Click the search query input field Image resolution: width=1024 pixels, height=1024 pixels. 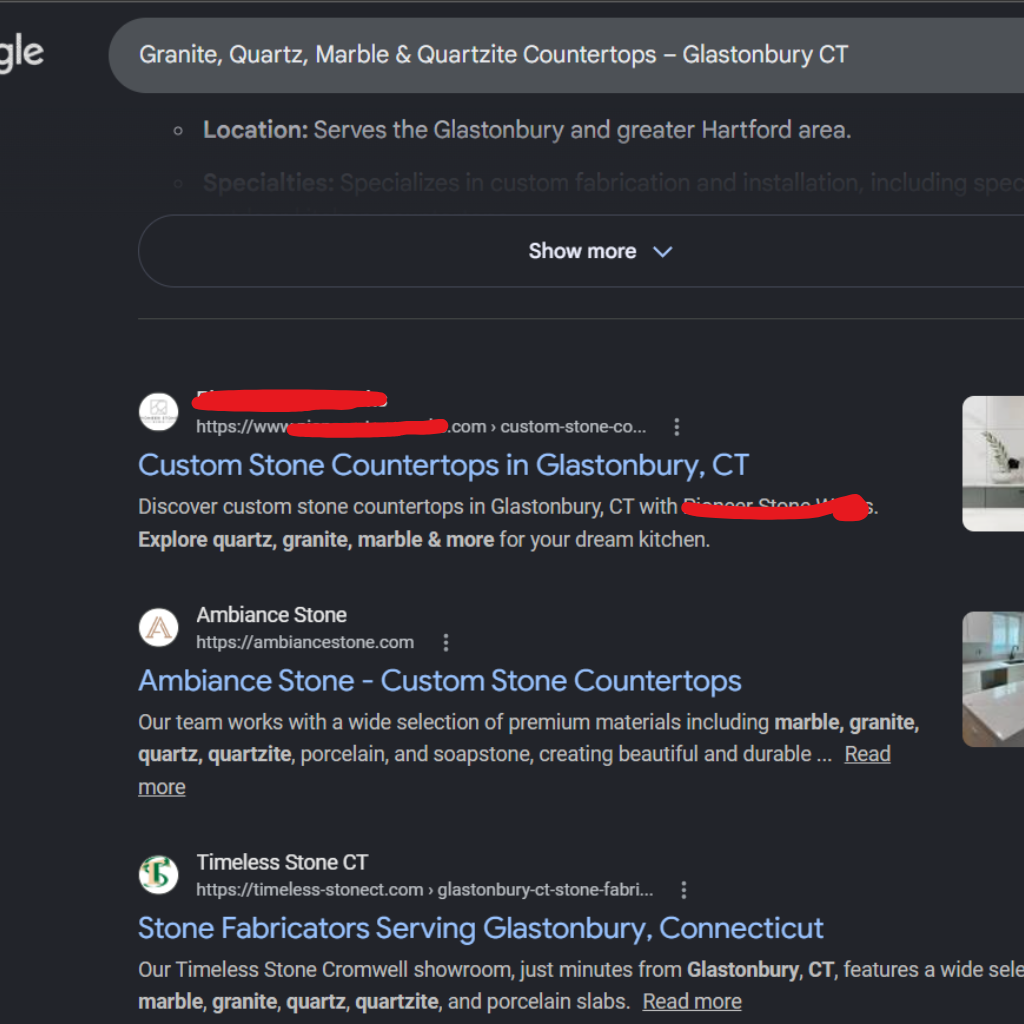coord(566,55)
